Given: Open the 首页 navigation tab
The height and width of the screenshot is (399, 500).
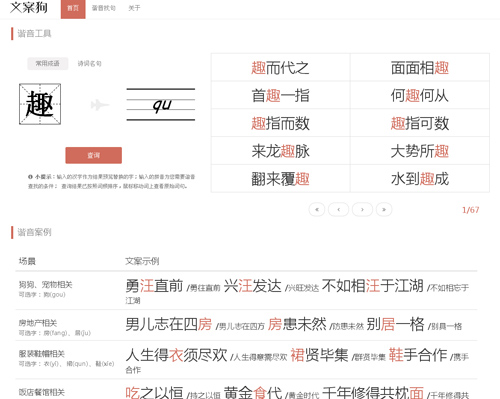Looking at the screenshot, I should 73,8.
